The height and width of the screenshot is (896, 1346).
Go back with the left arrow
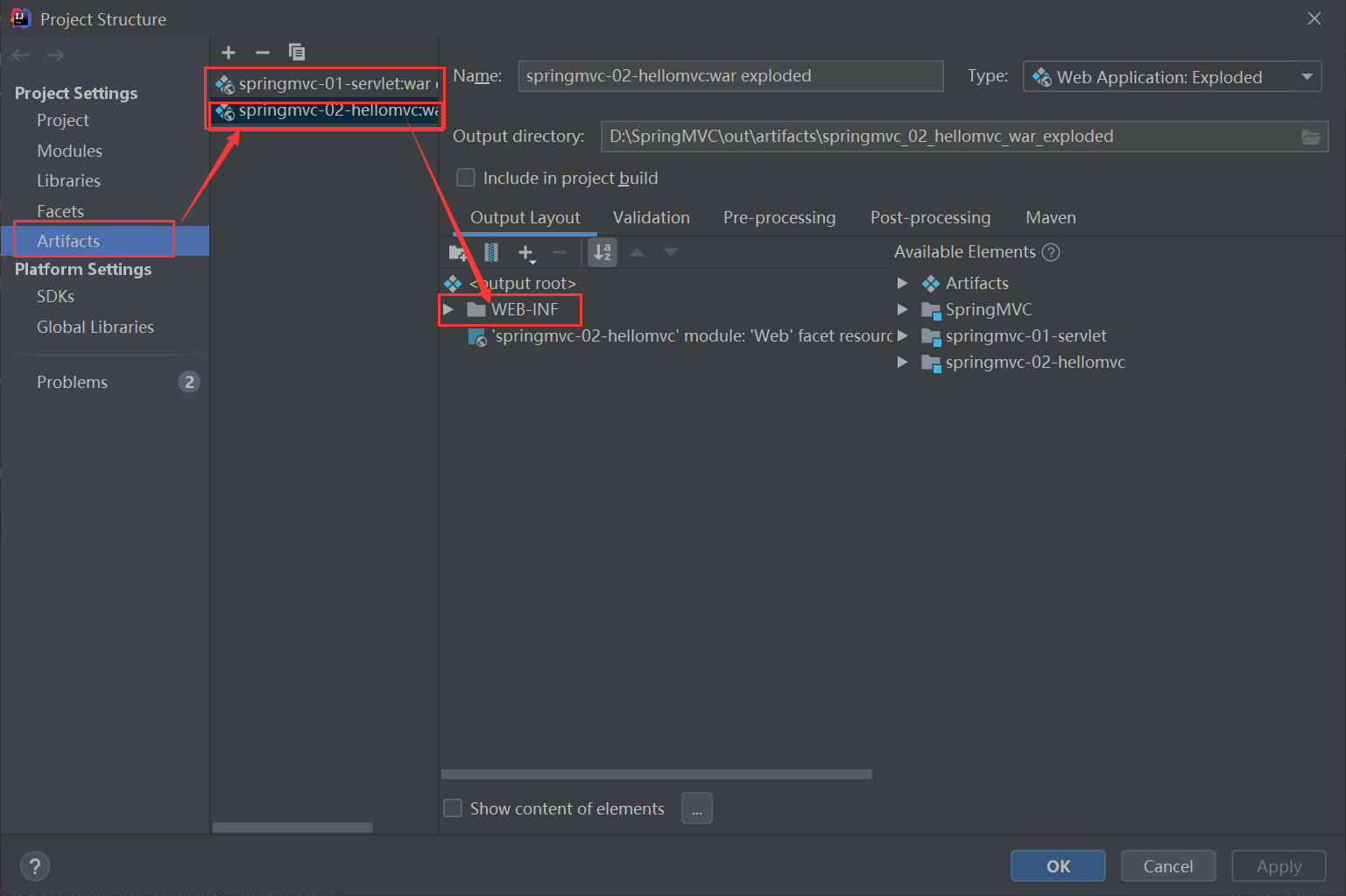(x=21, y=55)
